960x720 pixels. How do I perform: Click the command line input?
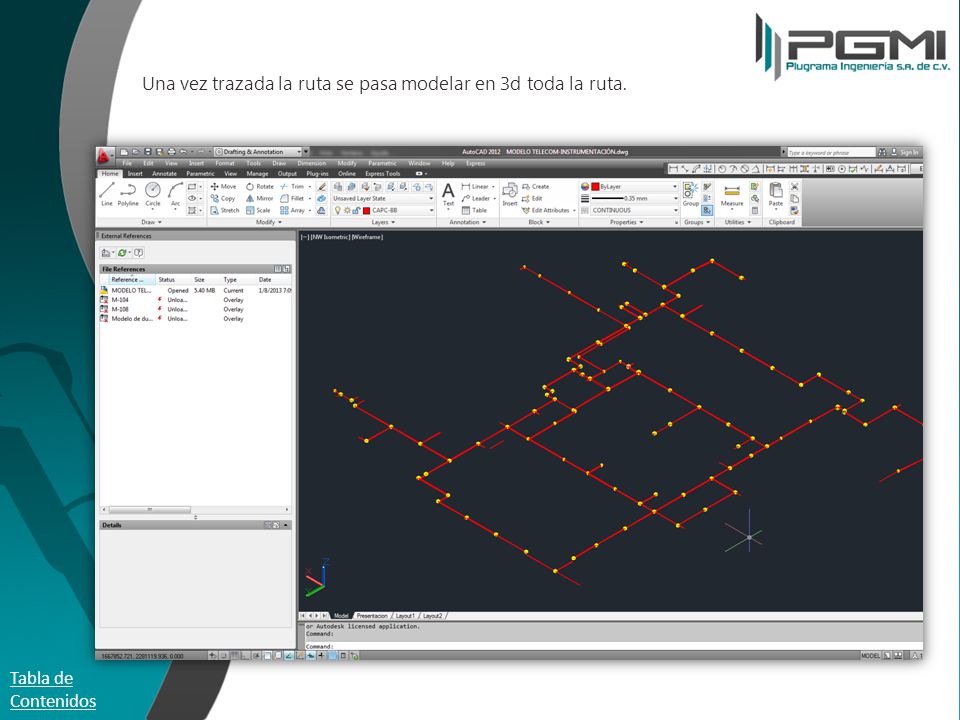(x=612, y=646)
